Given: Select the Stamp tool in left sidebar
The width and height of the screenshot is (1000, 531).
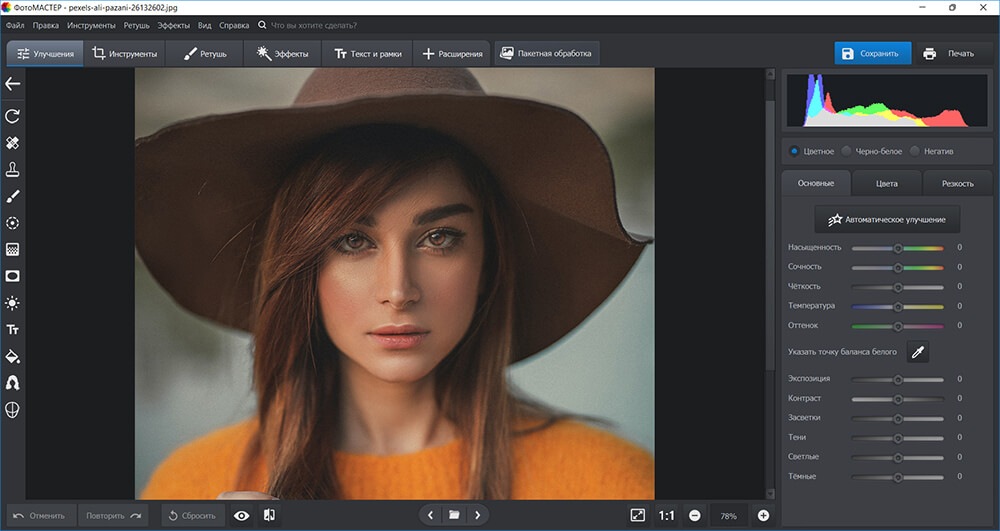Looking at the screenshot, I should coord(12,170).
